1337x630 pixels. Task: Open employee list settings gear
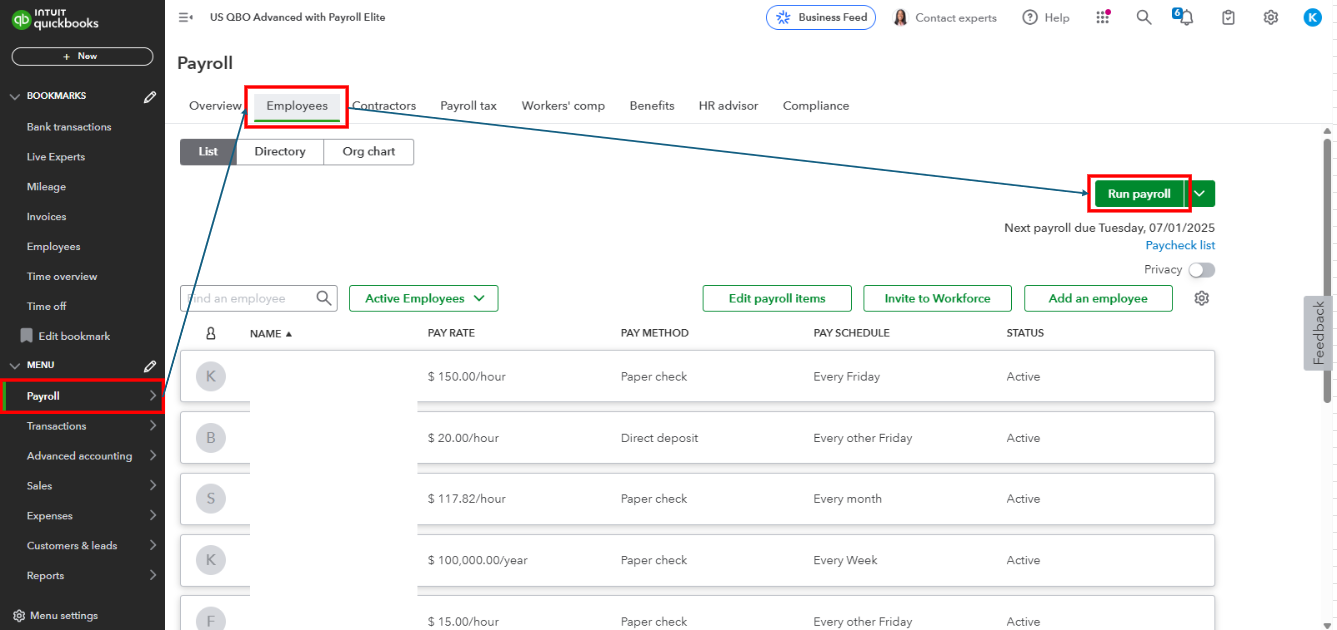coord(1202,298)
